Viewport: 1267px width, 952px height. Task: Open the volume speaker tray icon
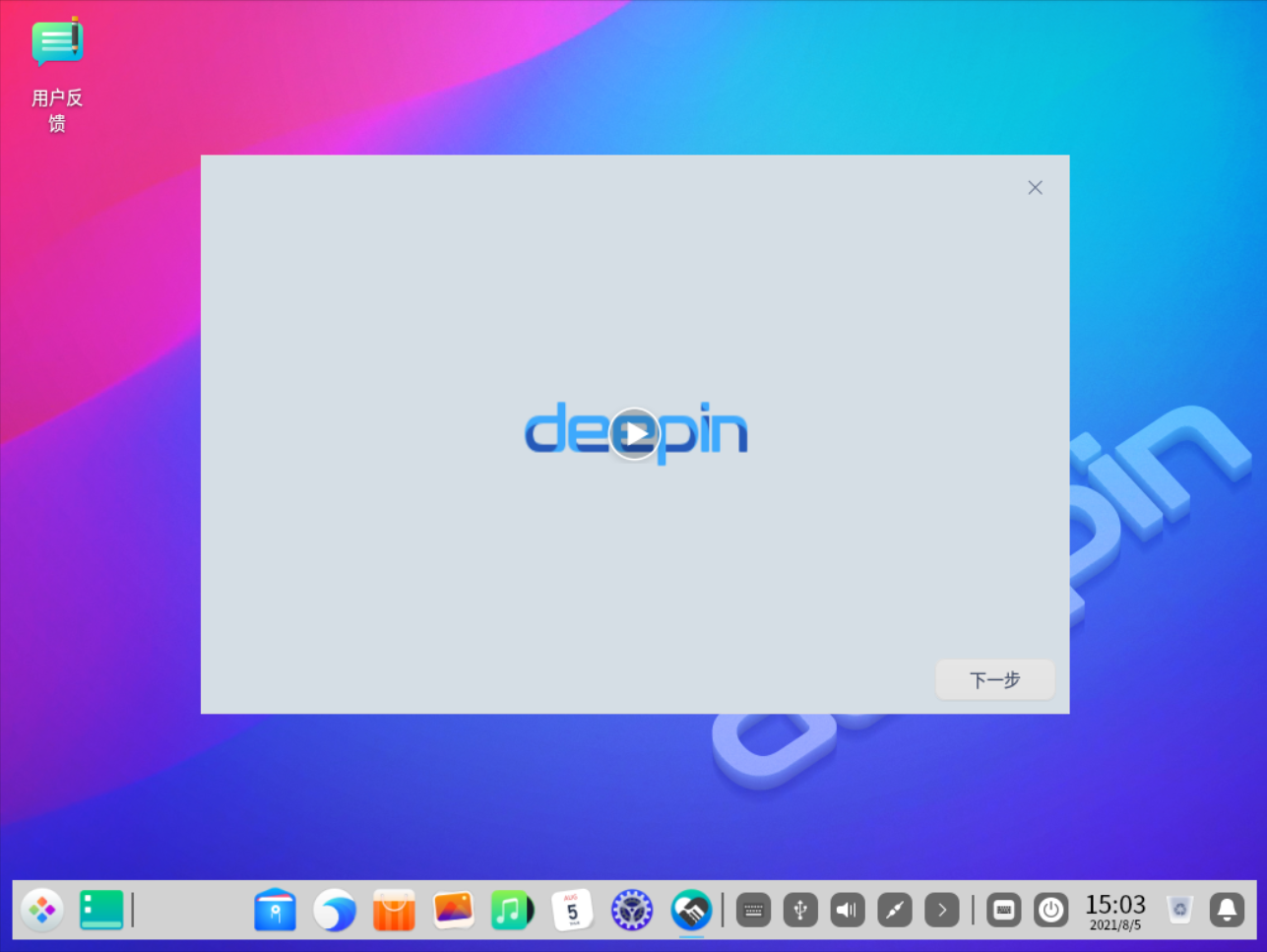point(848,910)
